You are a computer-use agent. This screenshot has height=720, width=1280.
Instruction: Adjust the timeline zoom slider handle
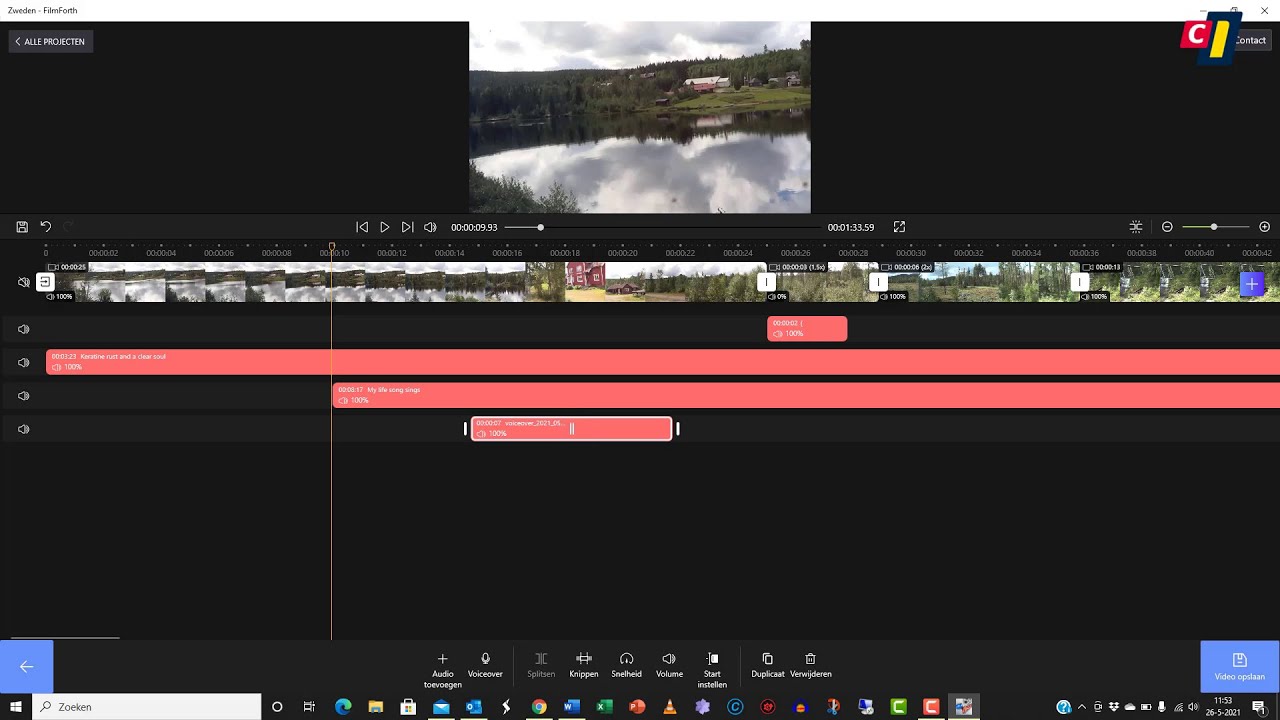point(1214,227)
